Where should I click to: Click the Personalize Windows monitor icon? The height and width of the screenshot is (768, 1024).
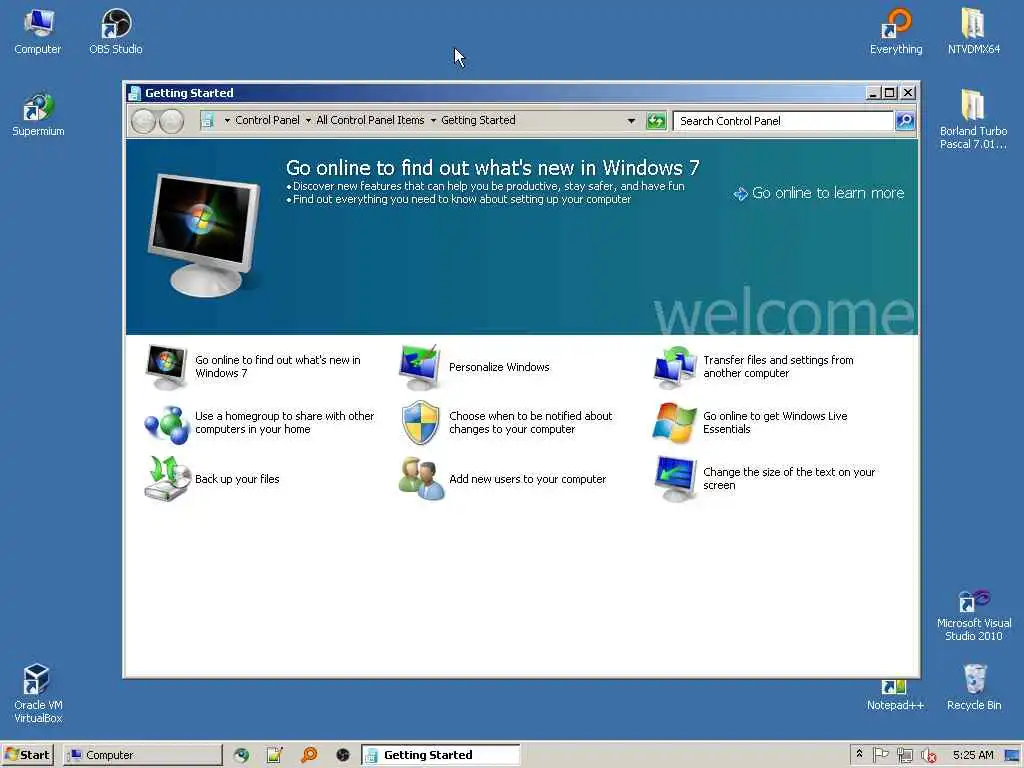point(420,367)
